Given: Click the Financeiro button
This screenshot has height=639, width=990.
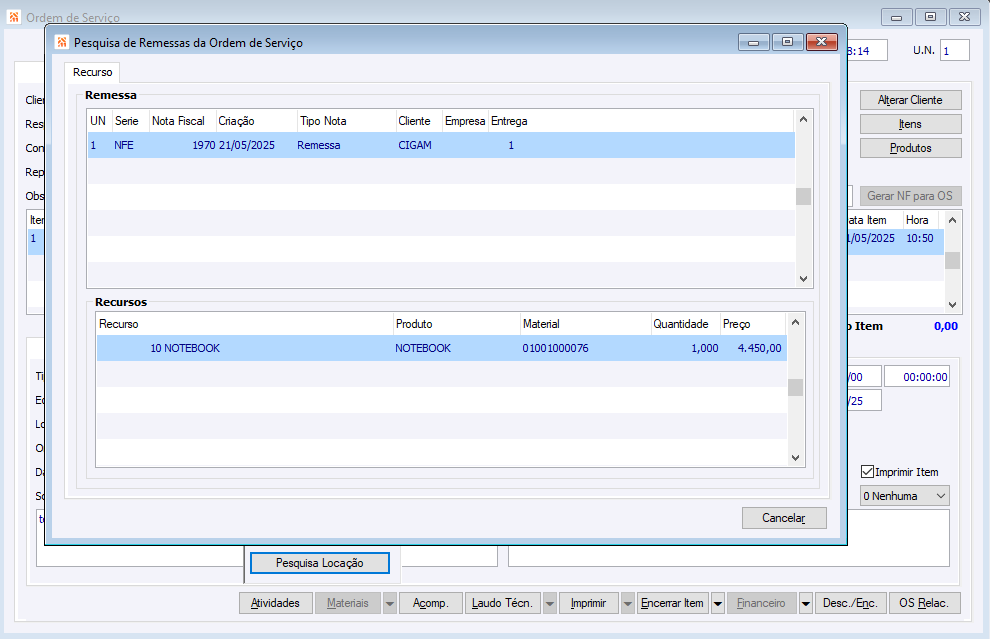Looking at the screenshot, I should (x=761, y=603).
